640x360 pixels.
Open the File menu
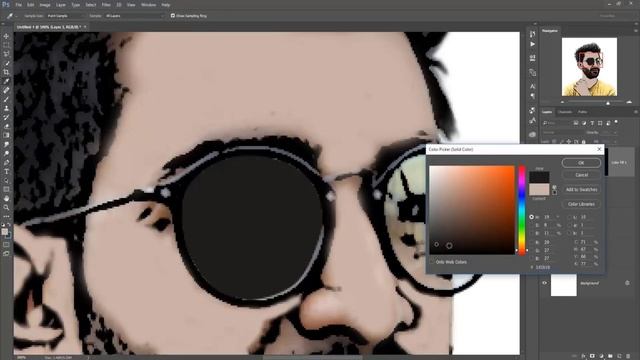18,5
